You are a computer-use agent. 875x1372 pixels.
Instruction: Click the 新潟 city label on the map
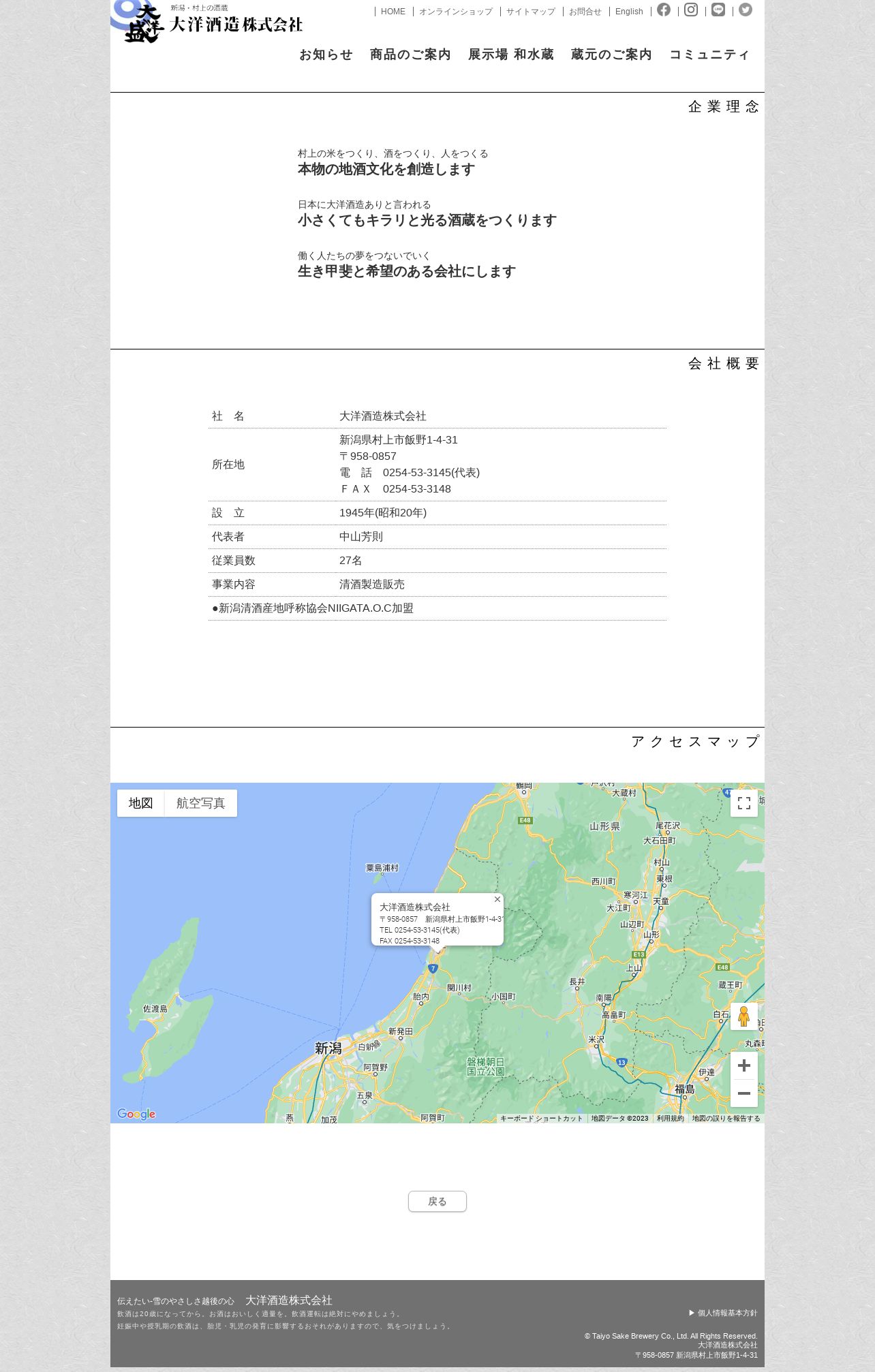point(328,1048)
